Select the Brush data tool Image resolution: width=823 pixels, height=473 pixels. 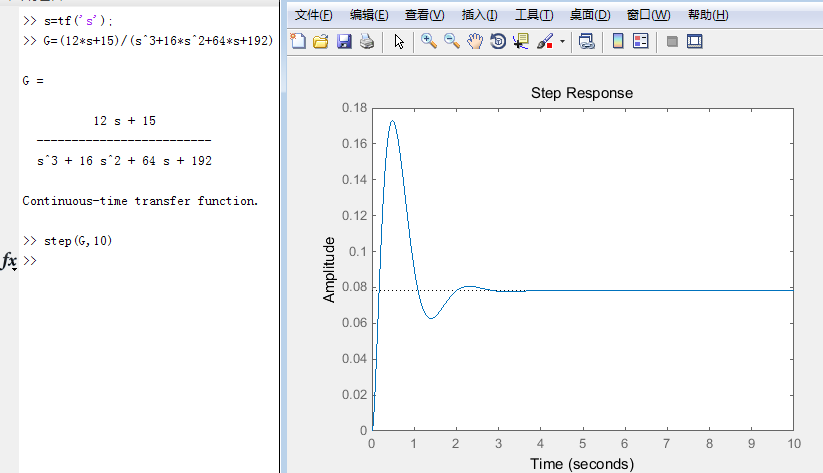pyautogui.click(x=545, y=41)
